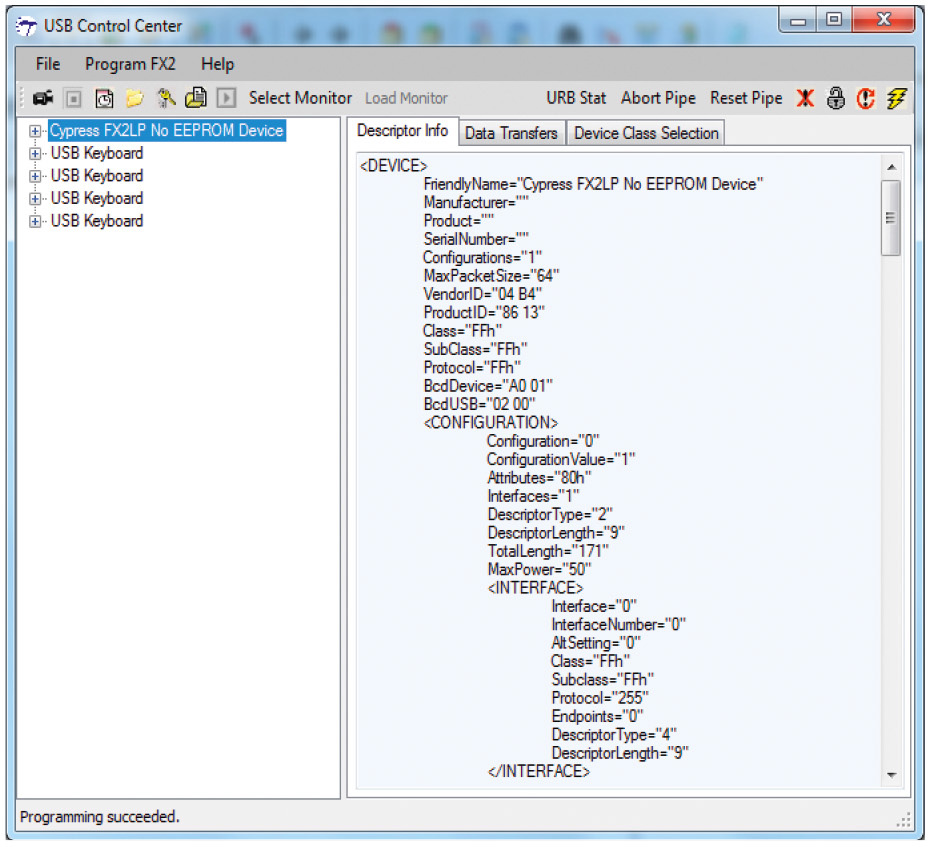Click the descriptor scrollbar down arrow
Viewport: 931px width, 847px height.
[x=891, y=775]
